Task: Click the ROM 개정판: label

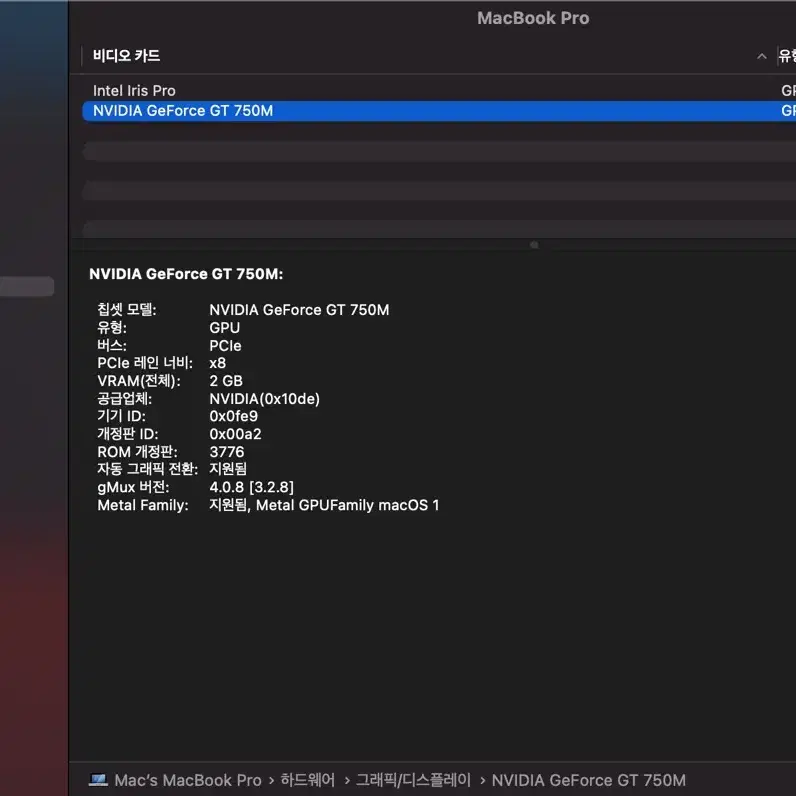Action: pos(137,452)
